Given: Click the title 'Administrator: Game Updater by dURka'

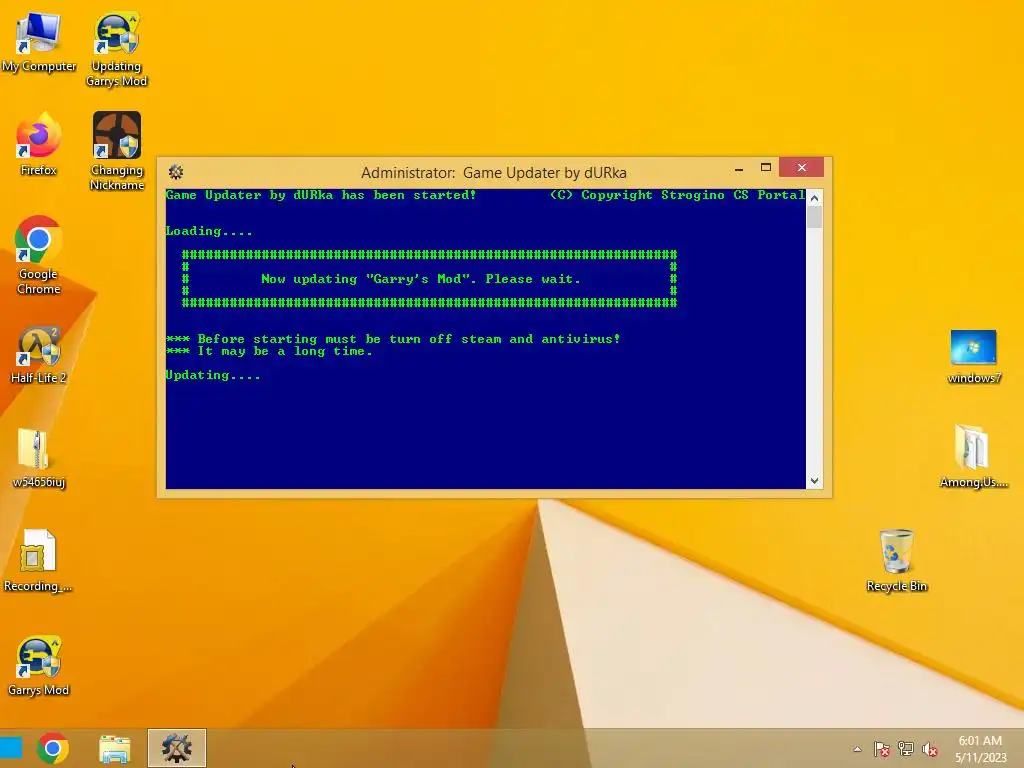Looking at the screenshot, I should click(x=494, y=172).
